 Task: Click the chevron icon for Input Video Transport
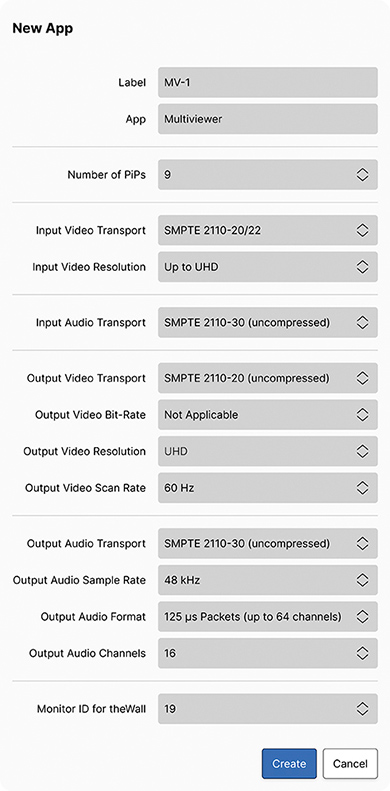[362, 230]
